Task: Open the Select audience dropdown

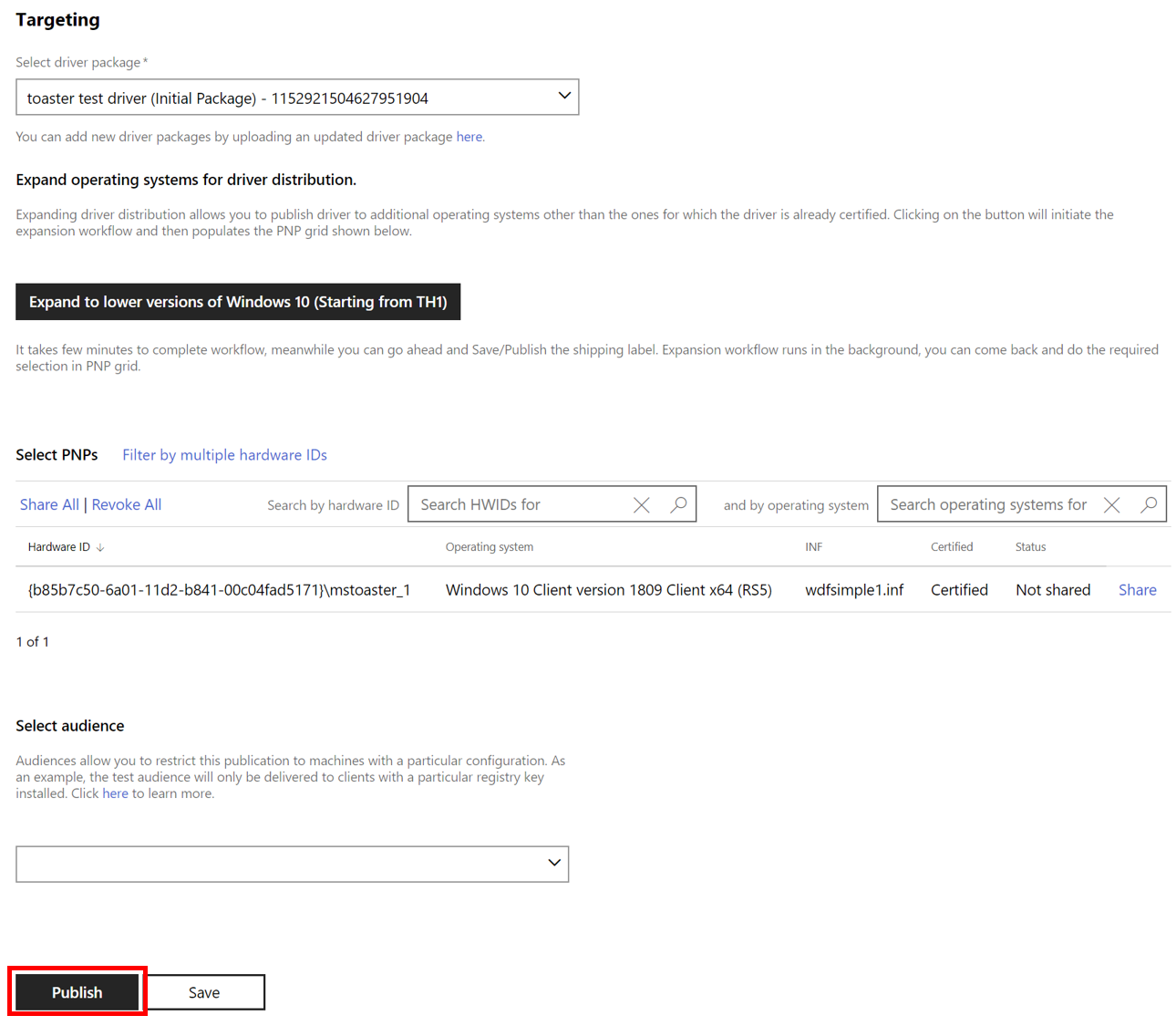Action: point(293,864)
